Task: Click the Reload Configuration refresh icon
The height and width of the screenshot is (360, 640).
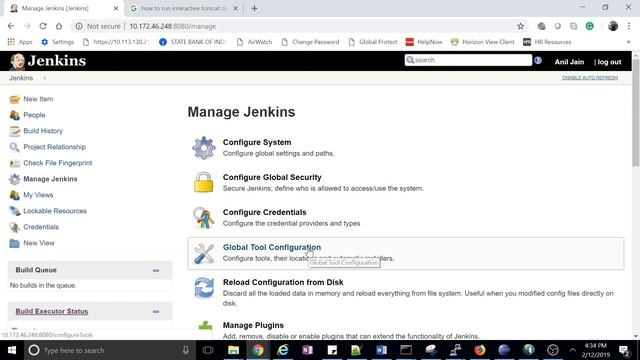Action: tap(204, 287)
